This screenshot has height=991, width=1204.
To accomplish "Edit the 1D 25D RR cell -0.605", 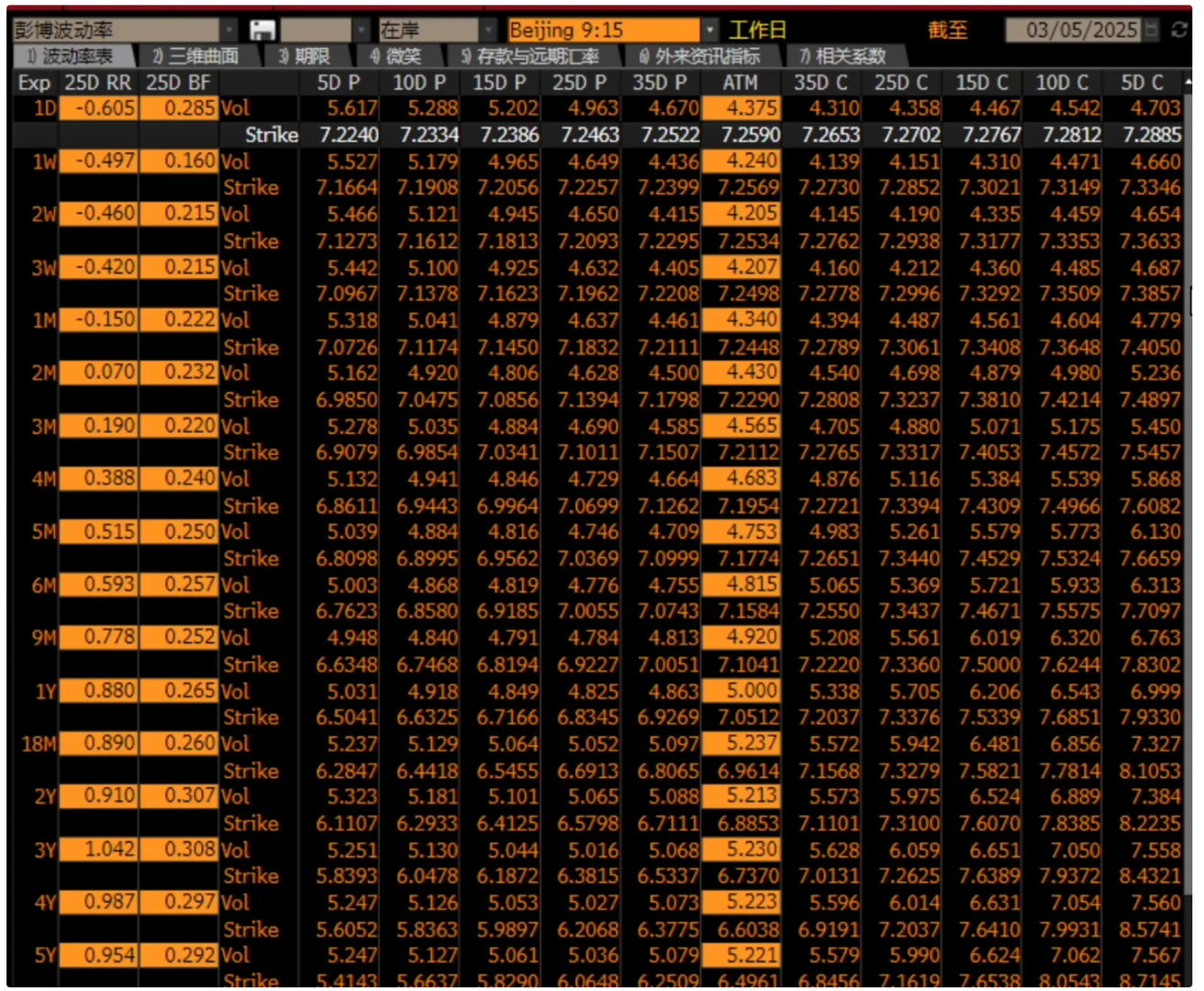I will (x=98, y=108).
